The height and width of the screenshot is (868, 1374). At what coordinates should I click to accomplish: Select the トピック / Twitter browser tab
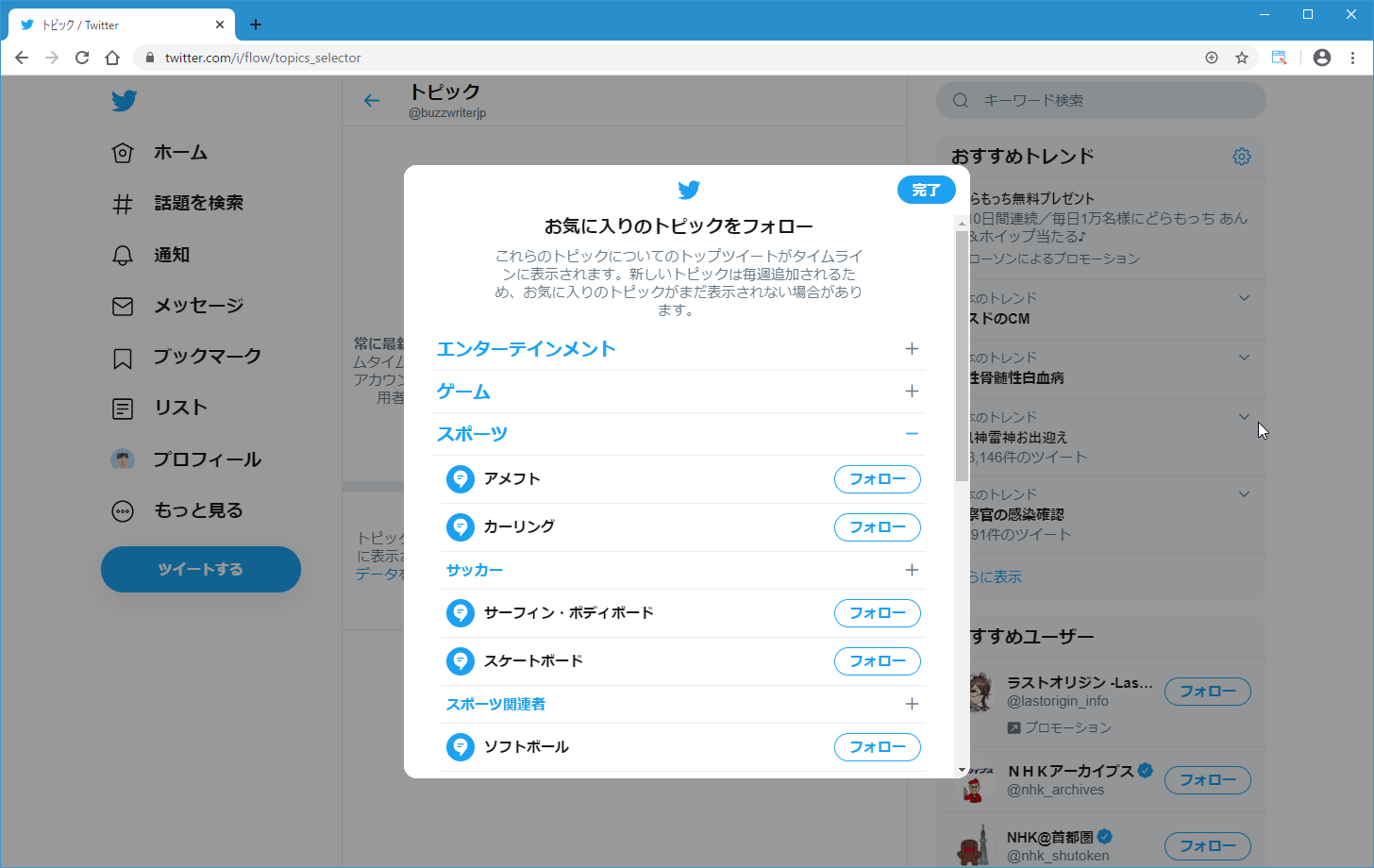point(121,25)
